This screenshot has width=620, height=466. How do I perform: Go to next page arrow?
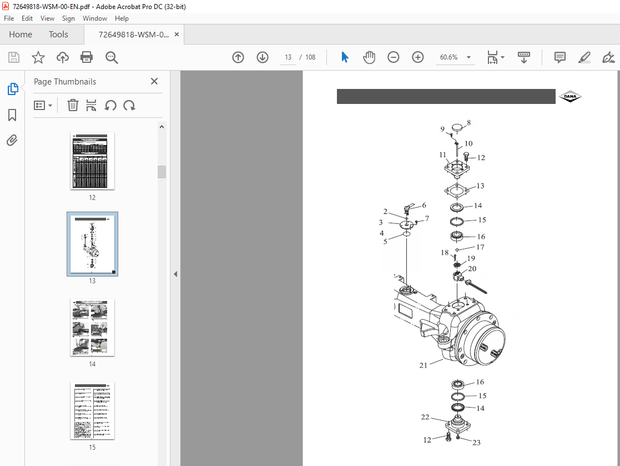(263, 57)
